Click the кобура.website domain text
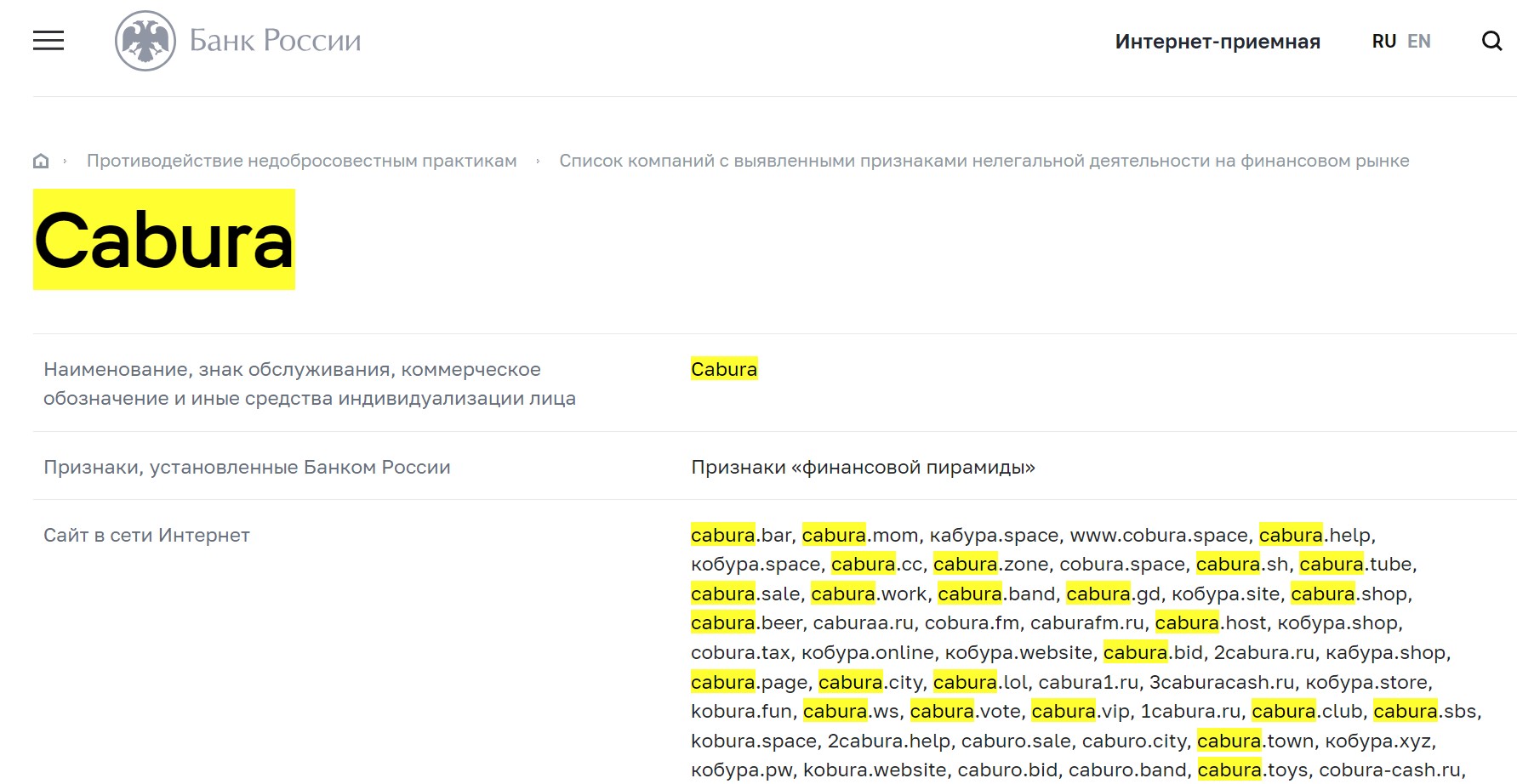The height and width of the screenshot is (784, 1517). (1018, 652)
